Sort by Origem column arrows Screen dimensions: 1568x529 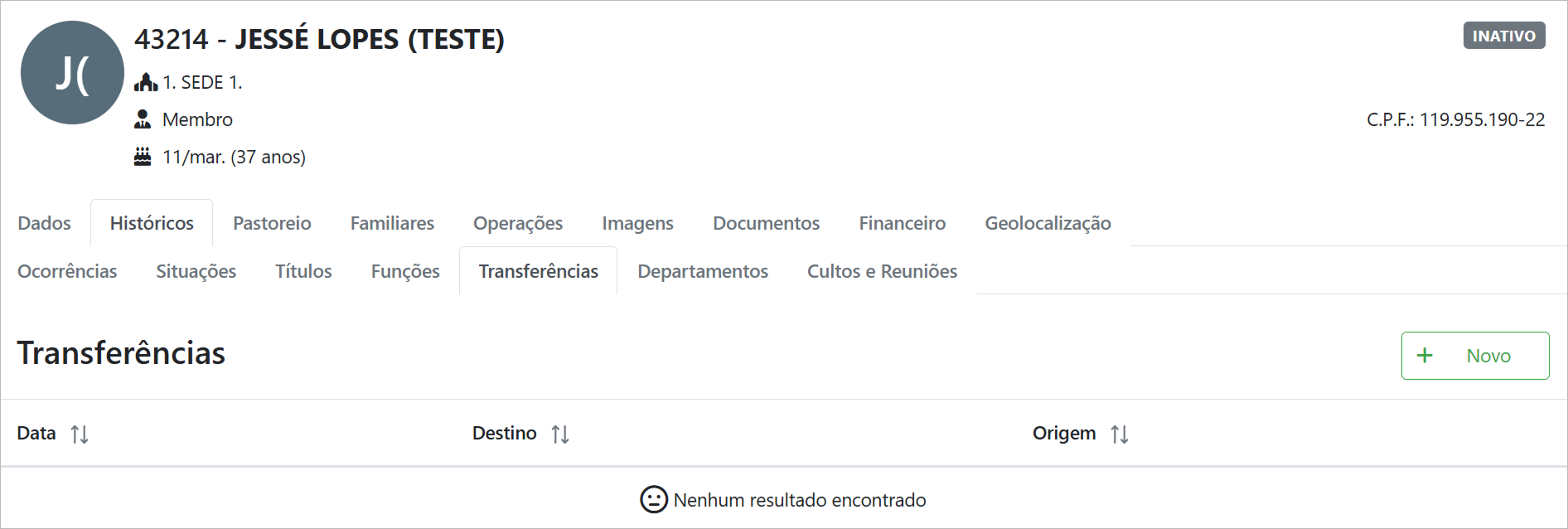[1120, 434]
